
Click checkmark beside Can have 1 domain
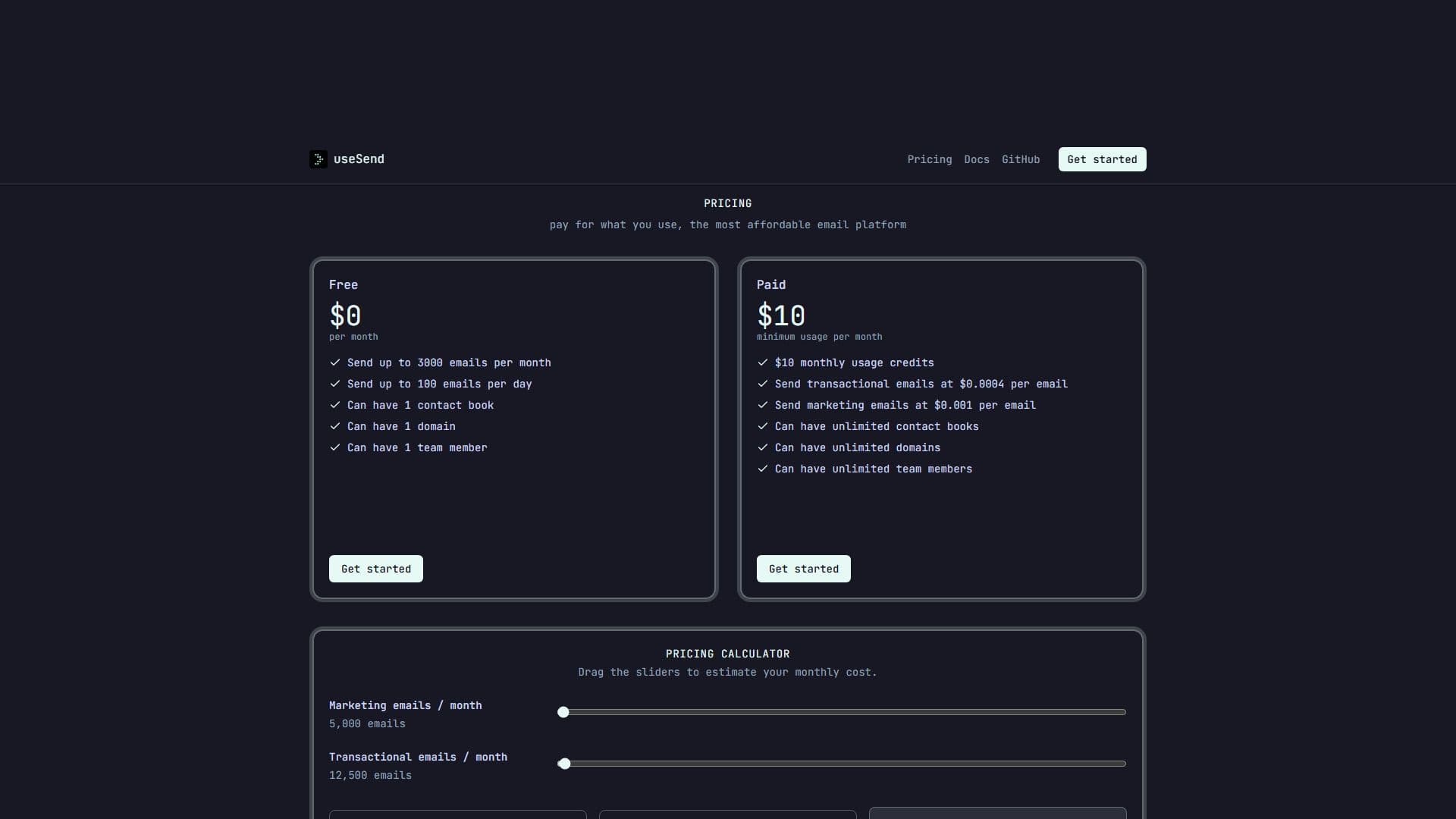pos(335,426)
